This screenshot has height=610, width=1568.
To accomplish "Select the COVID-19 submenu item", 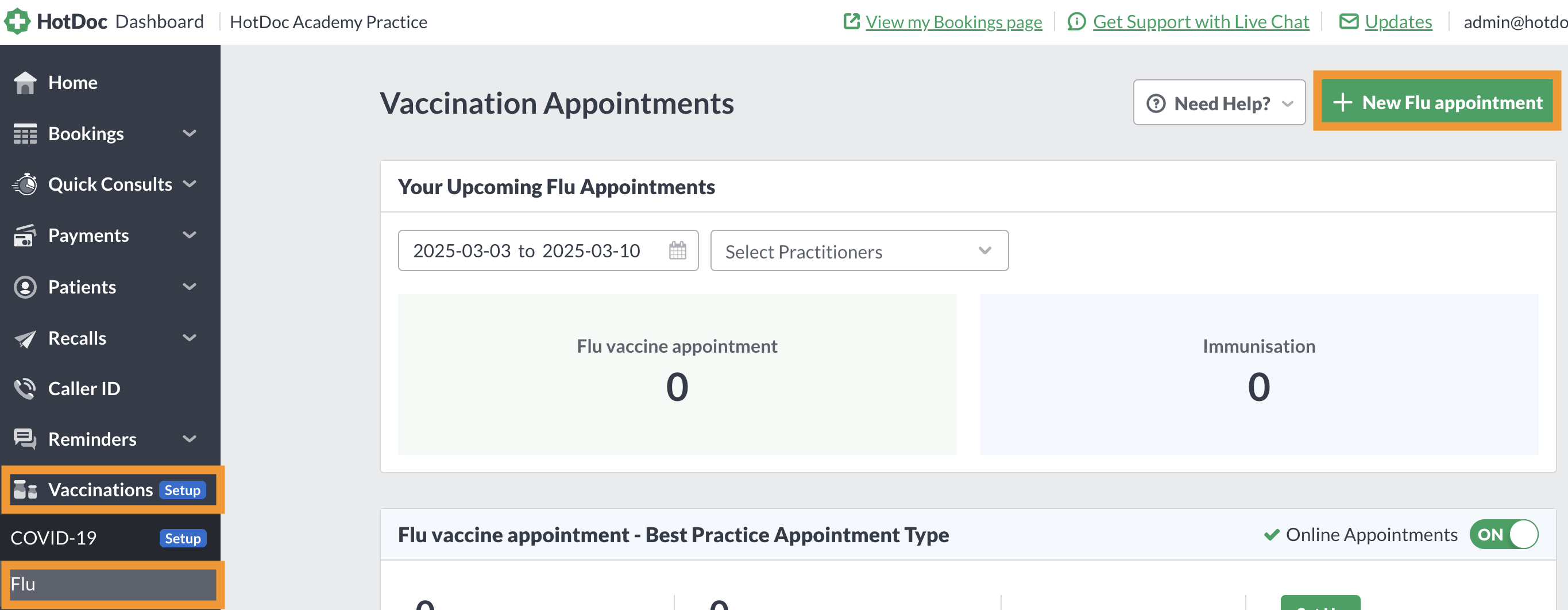I will [53, 538].
